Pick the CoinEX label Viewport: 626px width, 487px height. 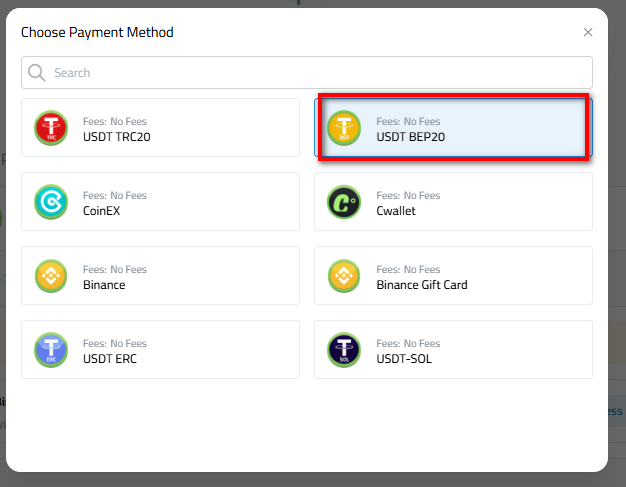(101, 211)
